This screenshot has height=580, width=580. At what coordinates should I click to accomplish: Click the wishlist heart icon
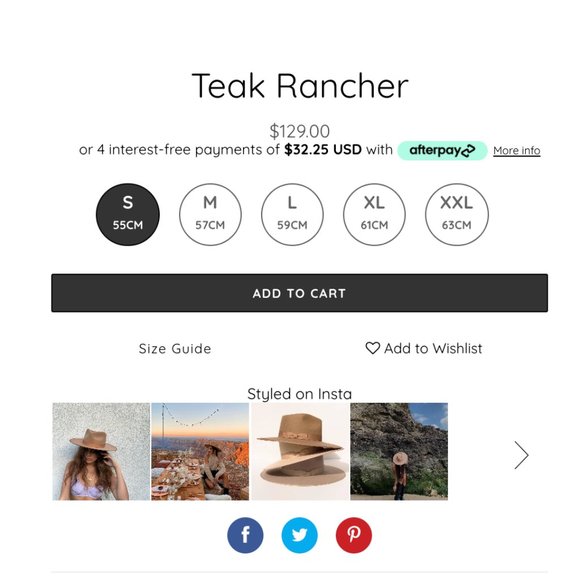[x=372, y=348]
